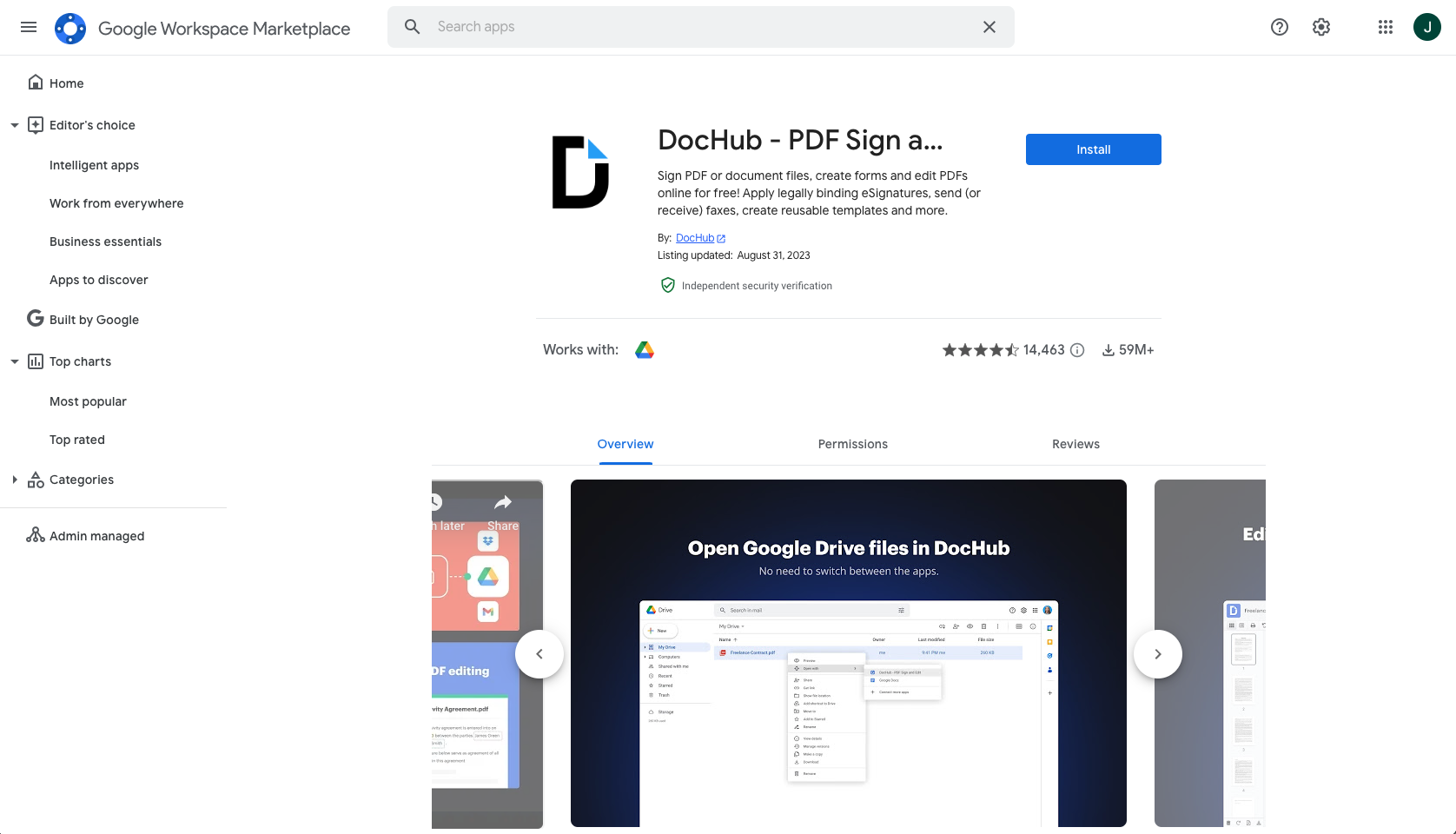Click the Top charts icon
Screen dimensions: 1456x834
[36, 361]
